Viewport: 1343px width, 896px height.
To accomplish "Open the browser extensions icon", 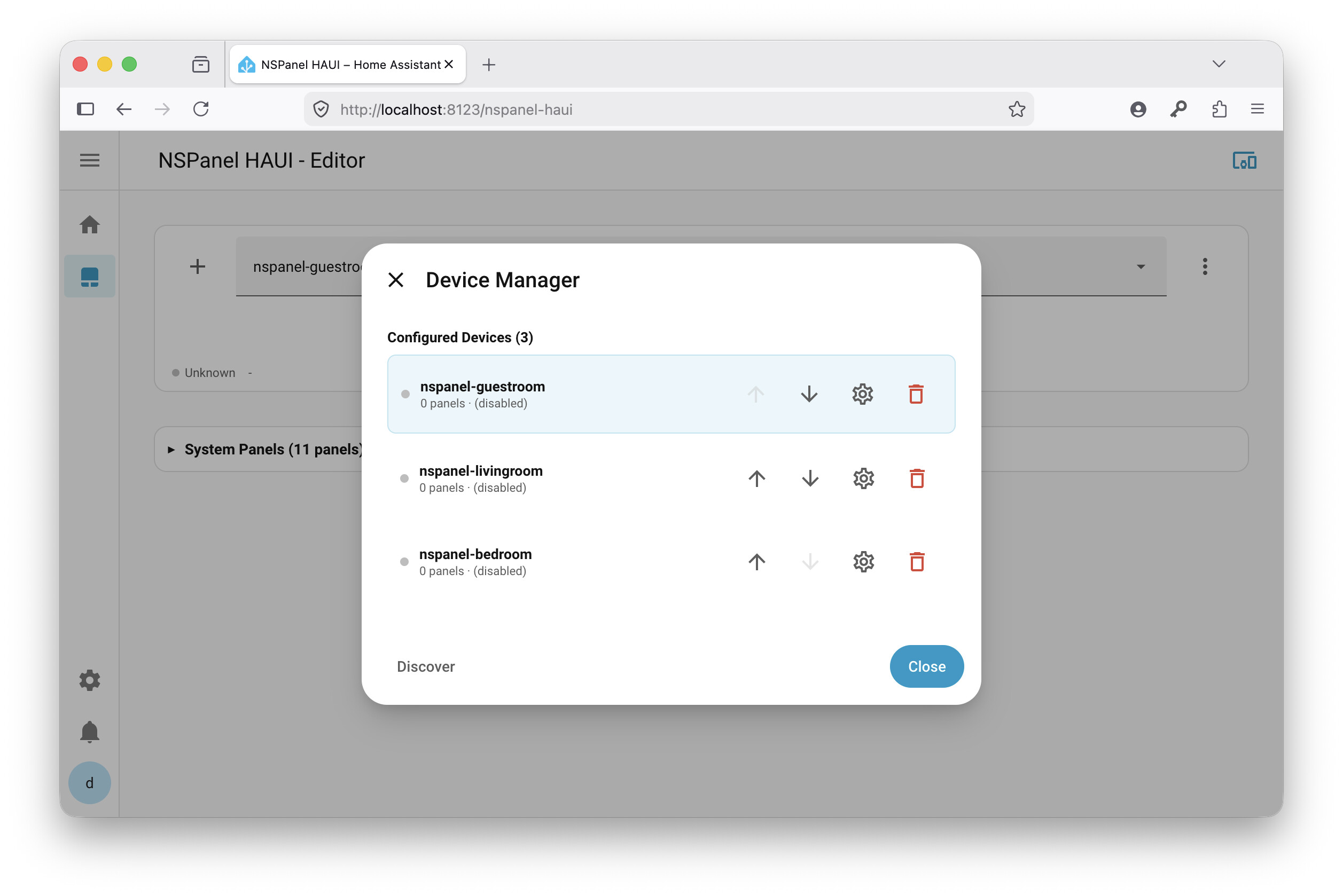I will pyautogui.click(x=1219, y=108).
